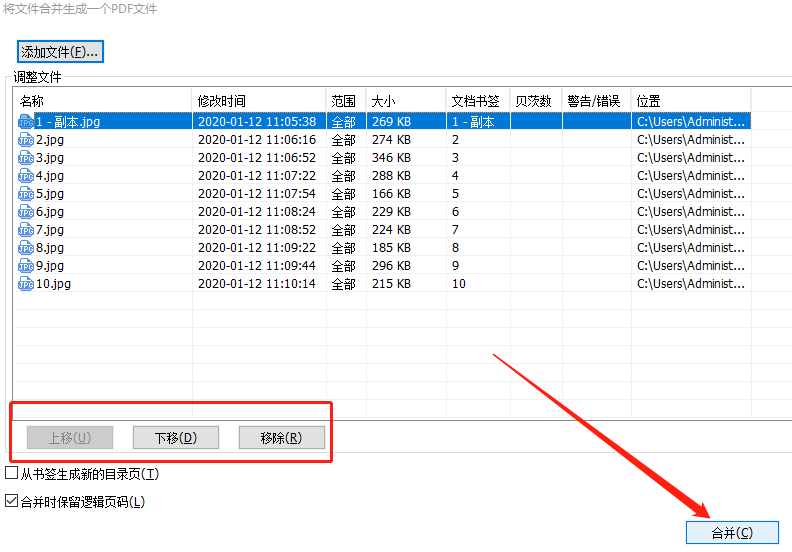Click the 上移(U) button

pyautogui.click(x=70, y=437)
